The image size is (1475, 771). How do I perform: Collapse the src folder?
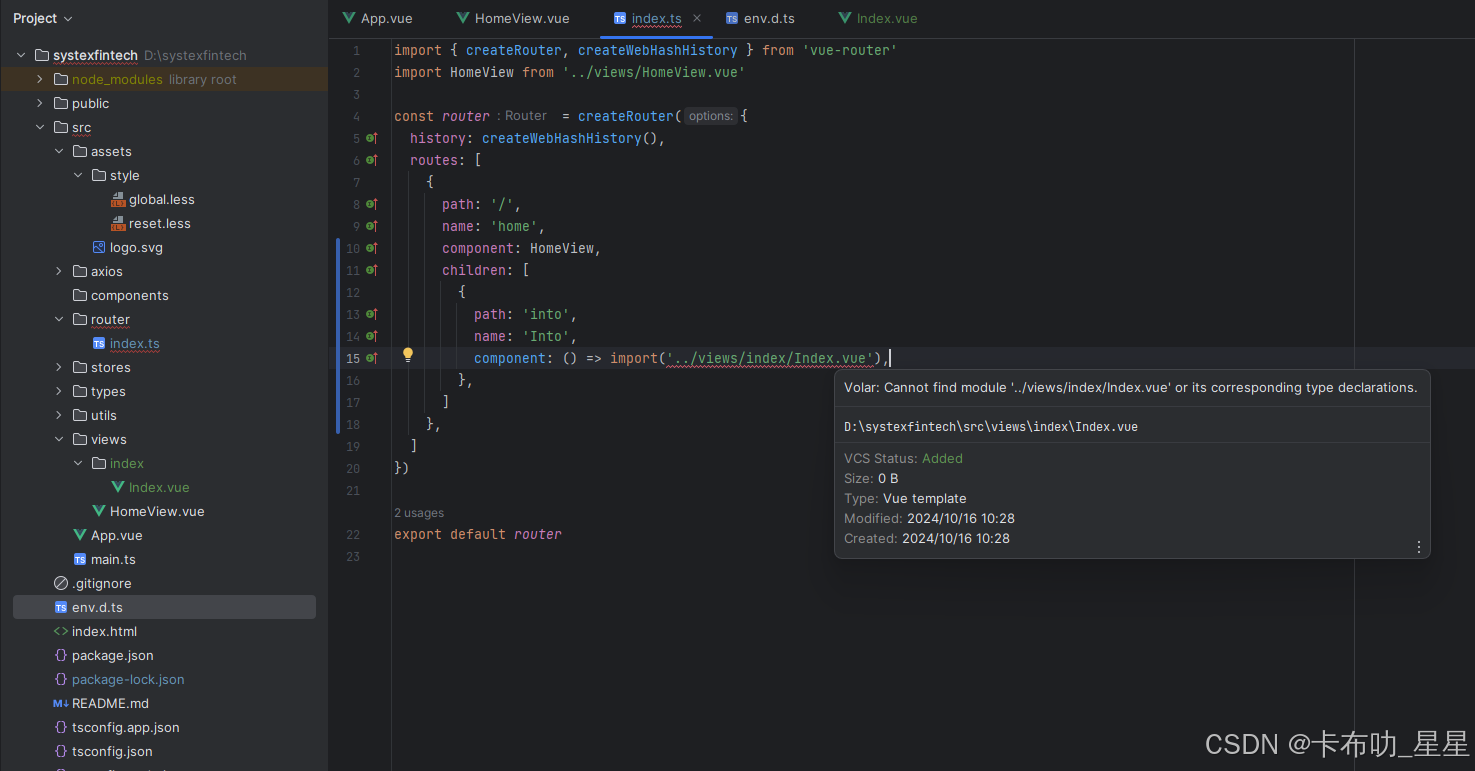[x=40, y=127]
